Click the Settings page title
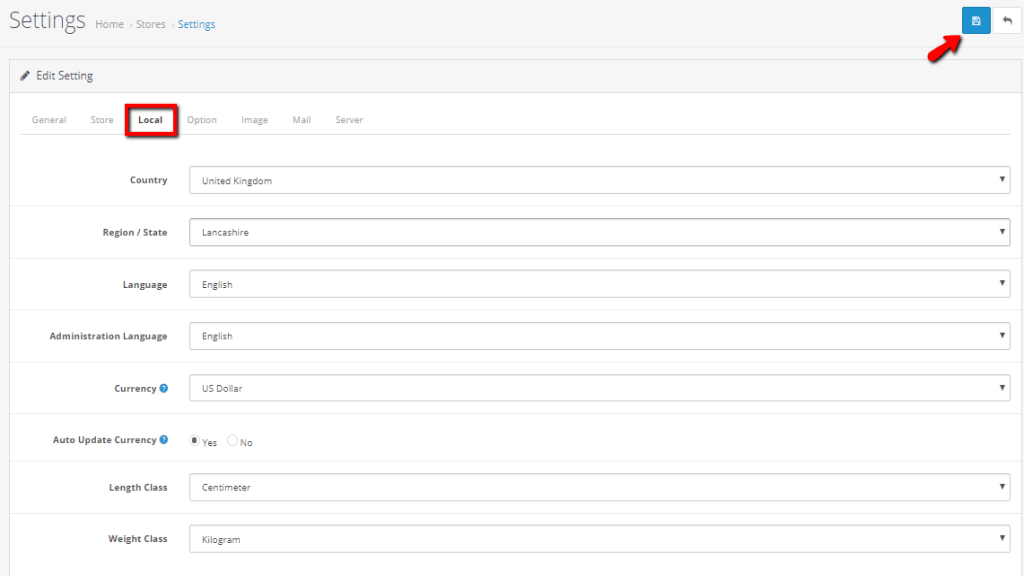Viewport: 1024px width, 576px height. click(47, 21)
